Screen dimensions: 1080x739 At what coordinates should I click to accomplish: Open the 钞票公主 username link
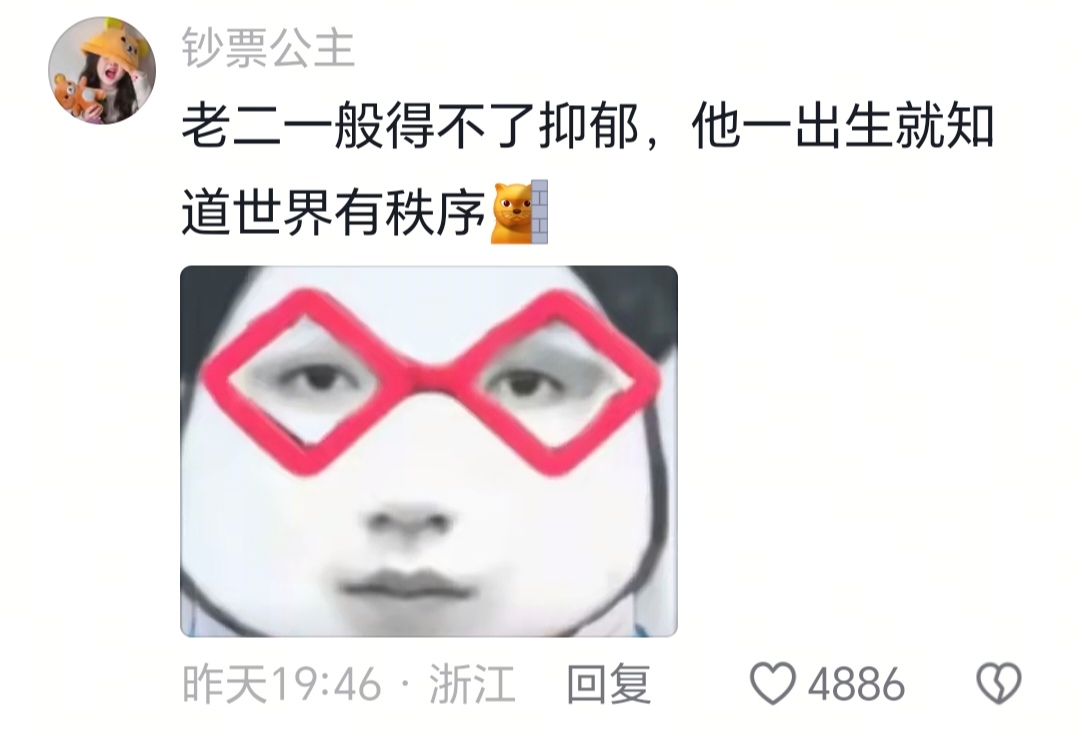(x=268, y=48)
